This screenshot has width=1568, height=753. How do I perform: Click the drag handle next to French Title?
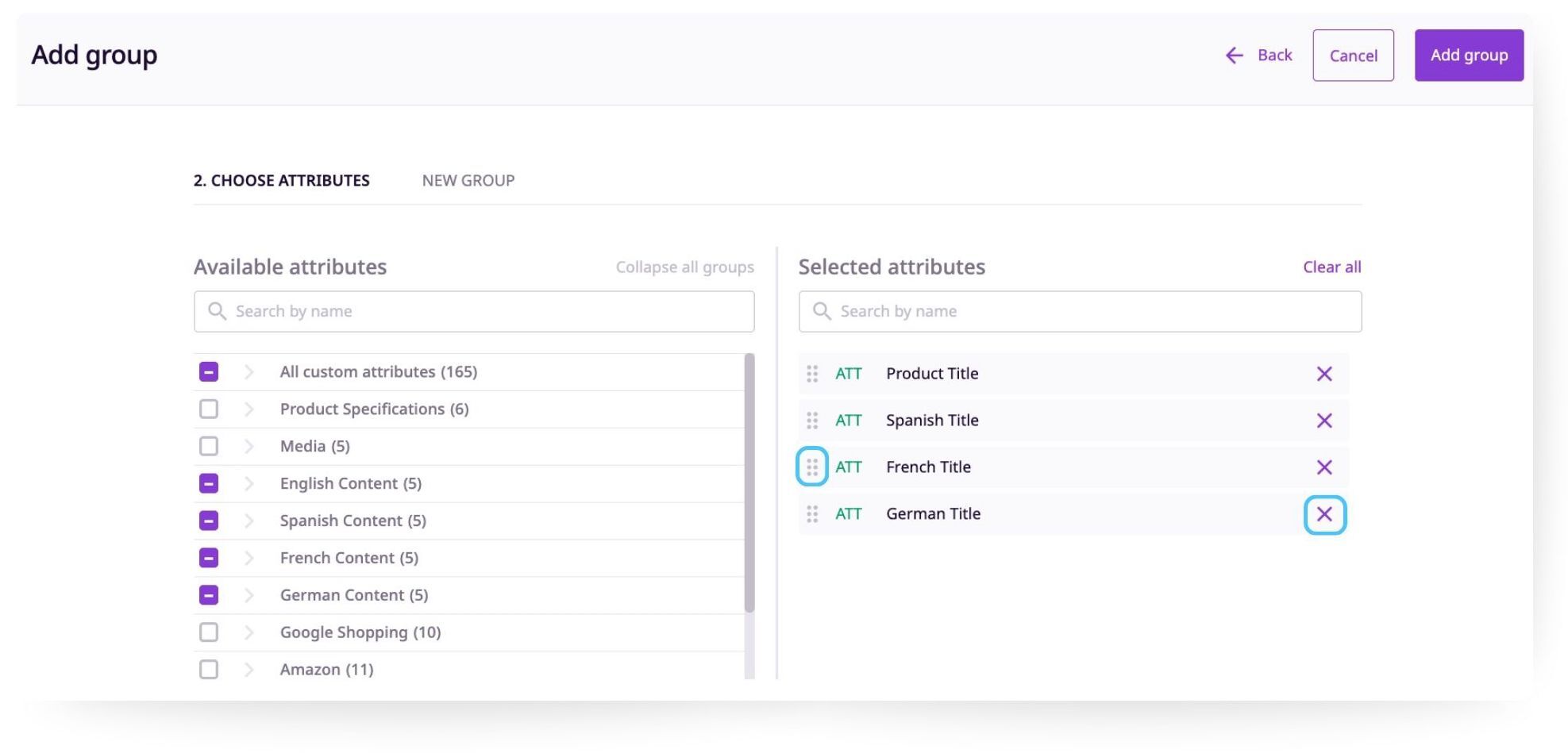(x=812, y=467)
